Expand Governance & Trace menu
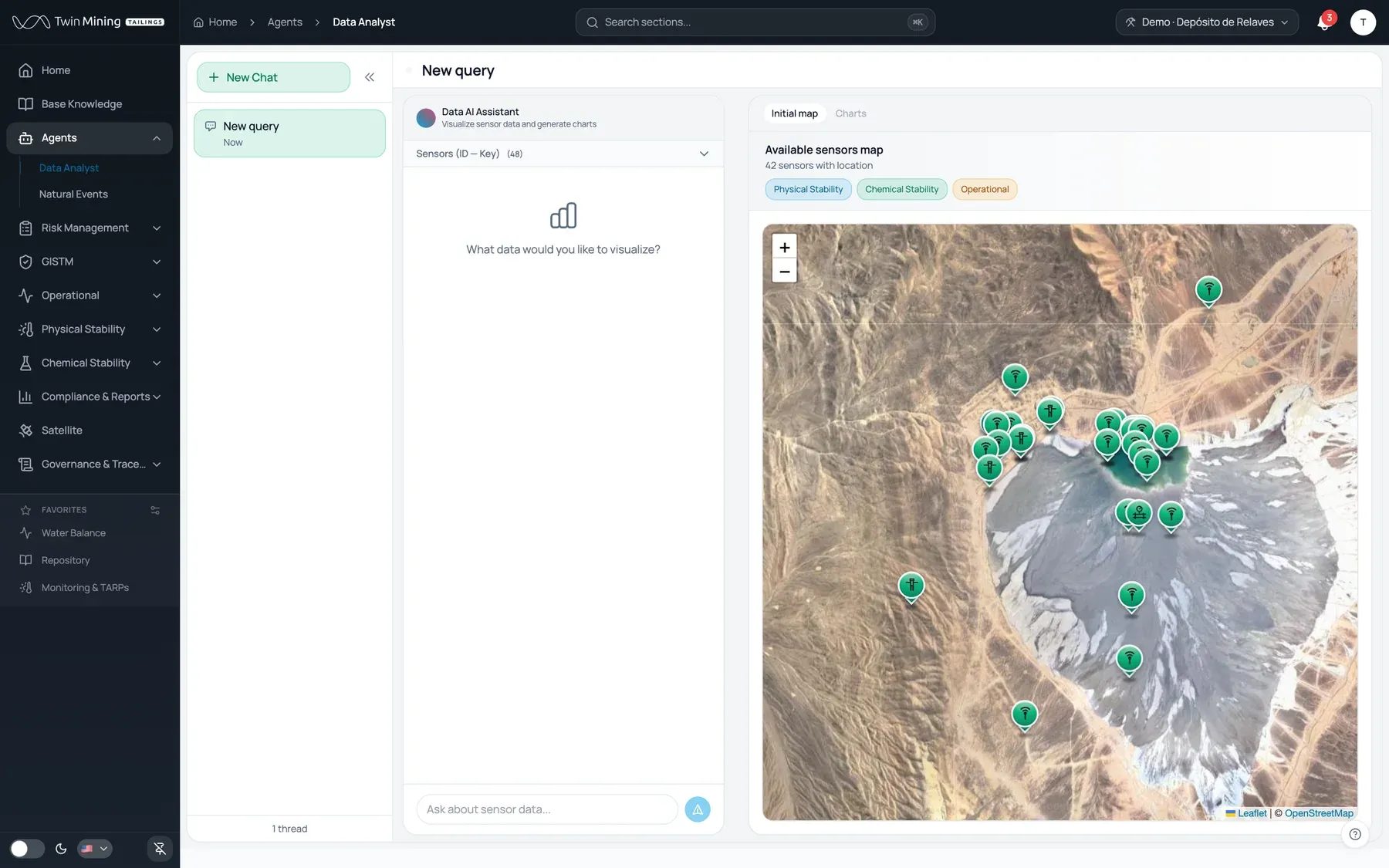 pos(90,464)
